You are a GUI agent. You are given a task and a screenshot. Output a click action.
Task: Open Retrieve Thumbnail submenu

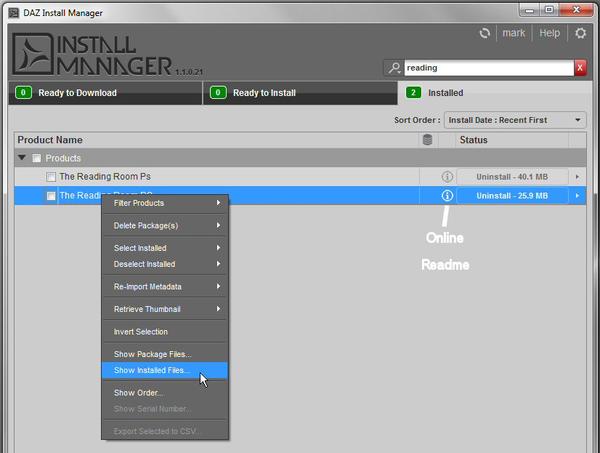click(x=165, y=309)
